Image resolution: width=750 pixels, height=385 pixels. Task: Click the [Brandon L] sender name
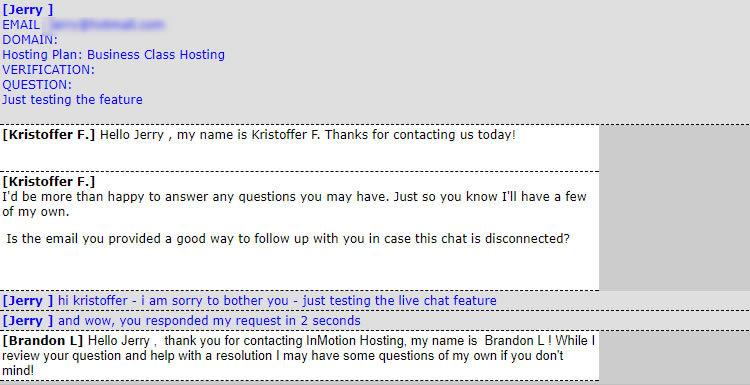click(x=43, y=341)
